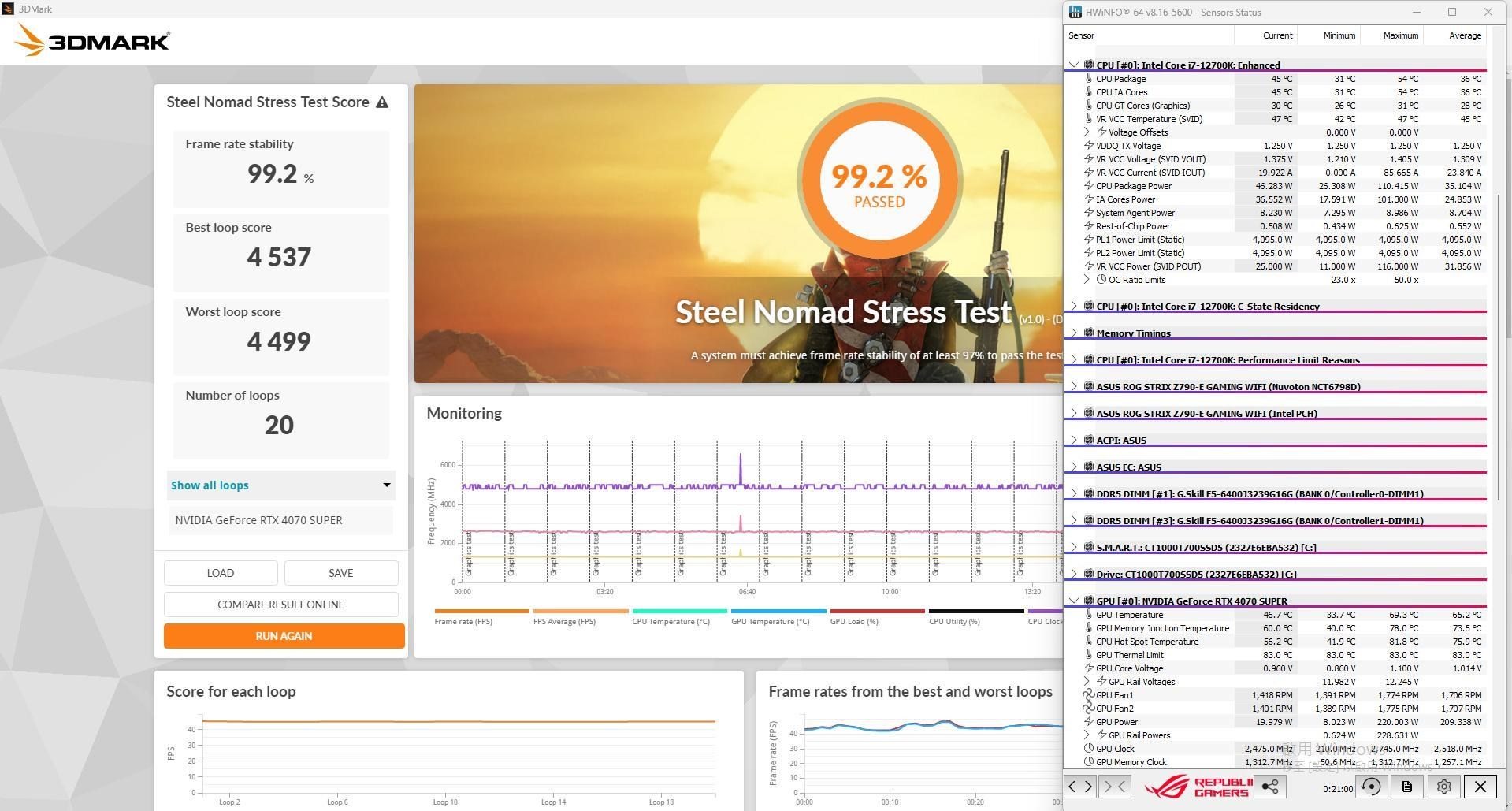
Task: Expand the Memory Timings group
Action: click(1074, 333)
